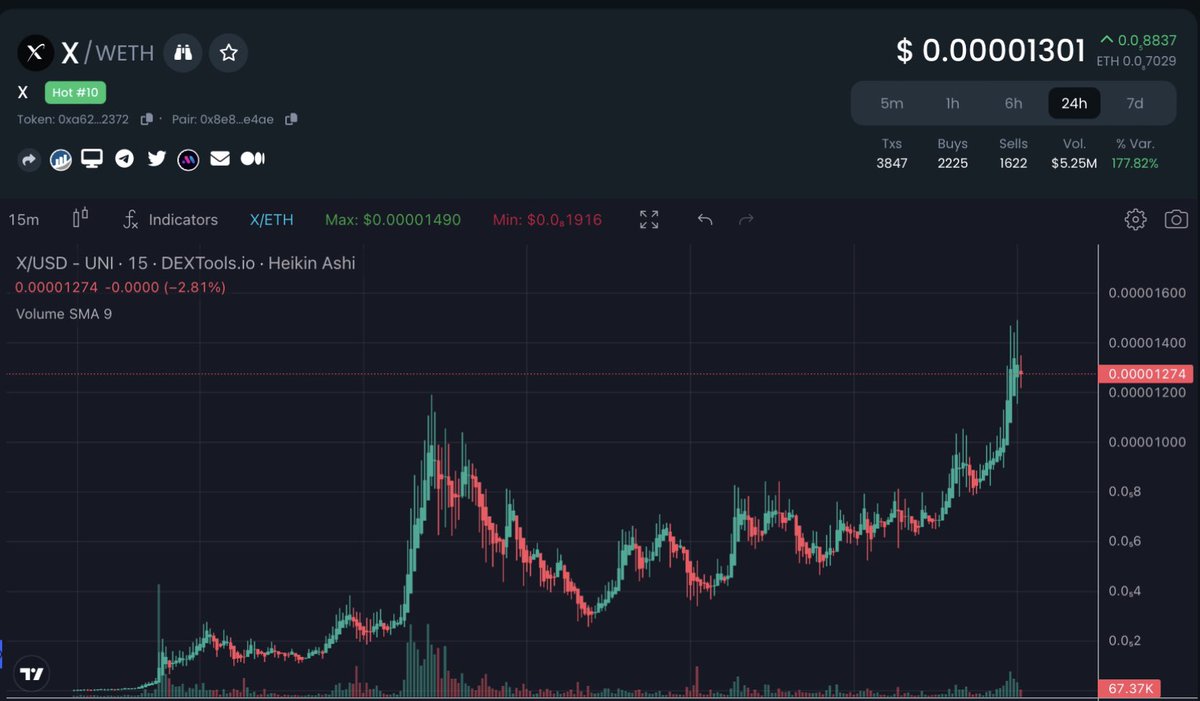The width and height of the screenshot is (1200, 701).
Task: Click the $ 0.00001301 price
Action: [991, 50]
